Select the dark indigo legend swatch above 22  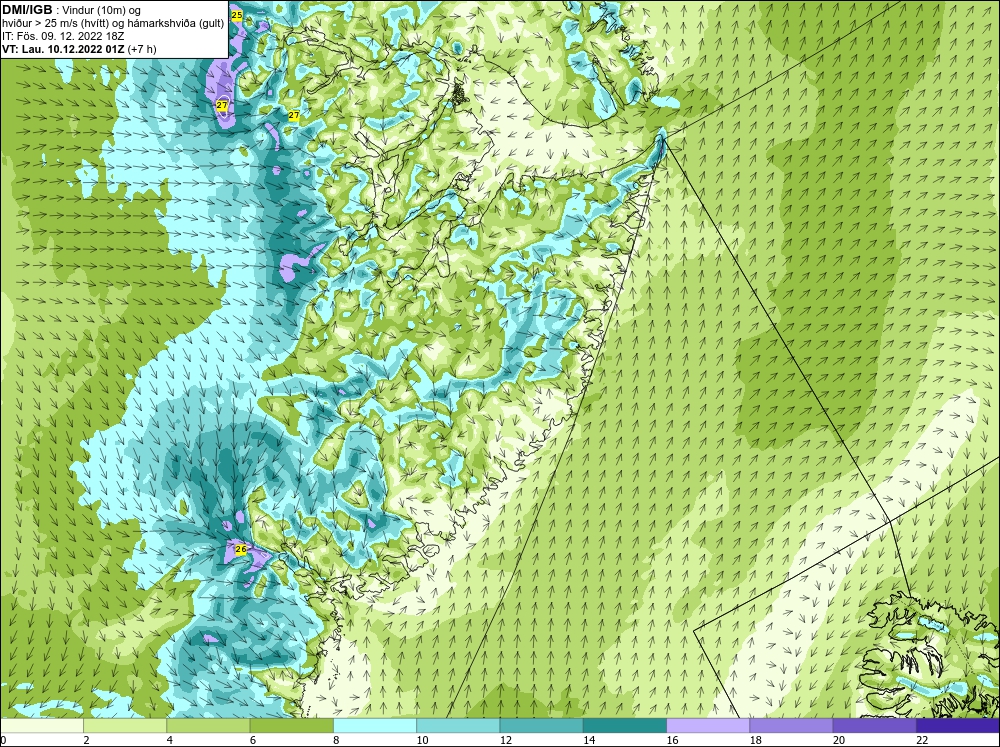coord(957,725)
